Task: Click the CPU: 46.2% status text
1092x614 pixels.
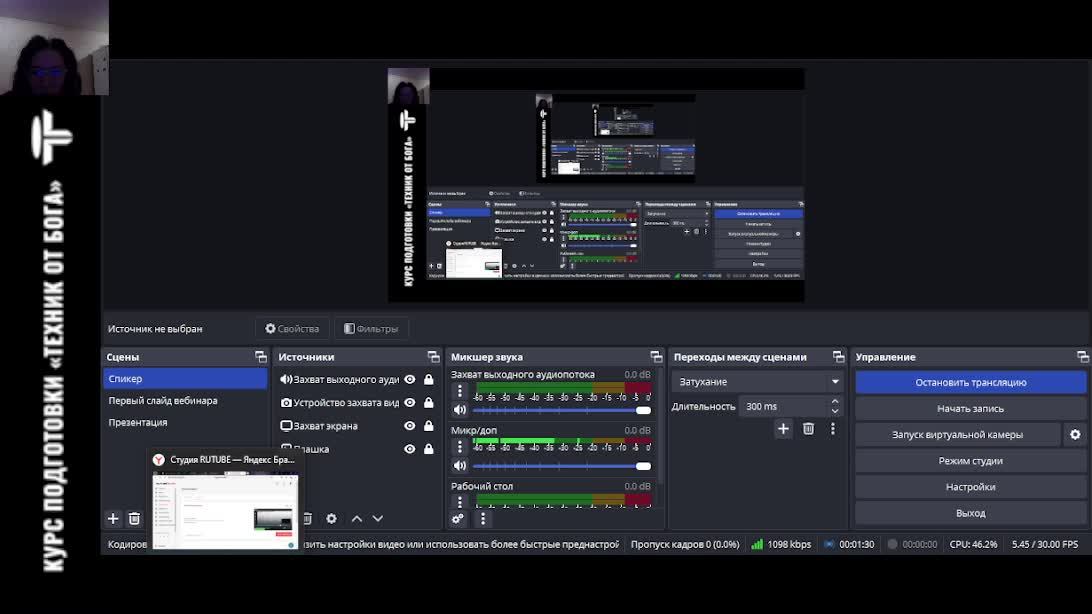Action: point(973,544)
